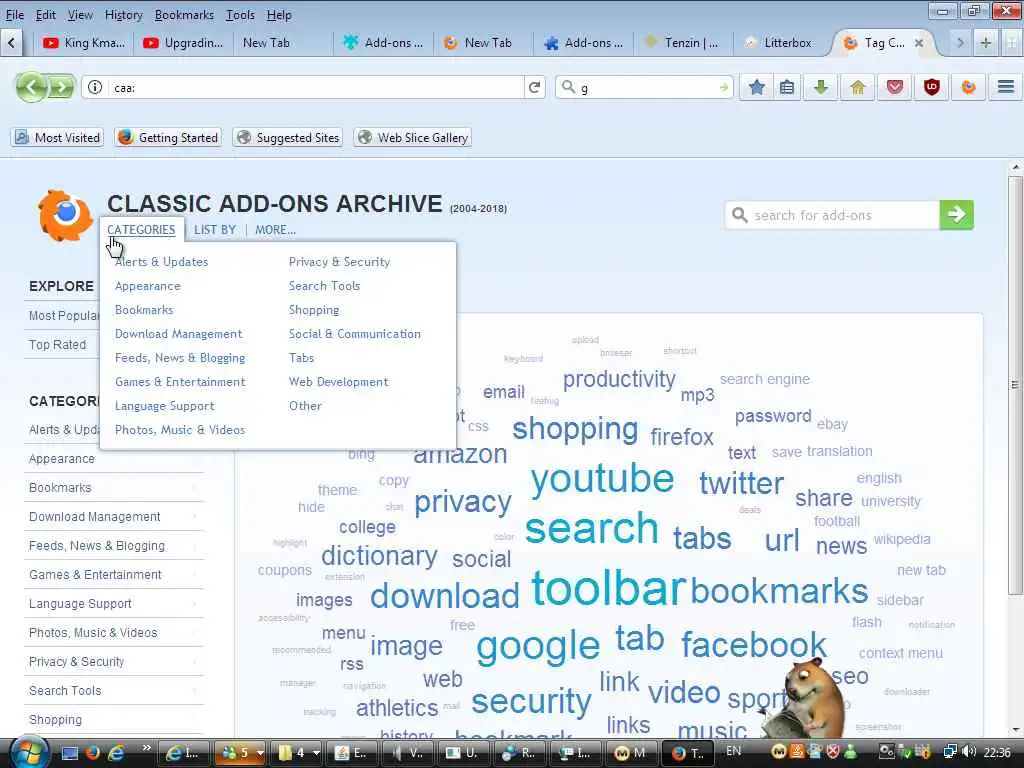Switch to the Litterbox tab

(x=780, y=43)
